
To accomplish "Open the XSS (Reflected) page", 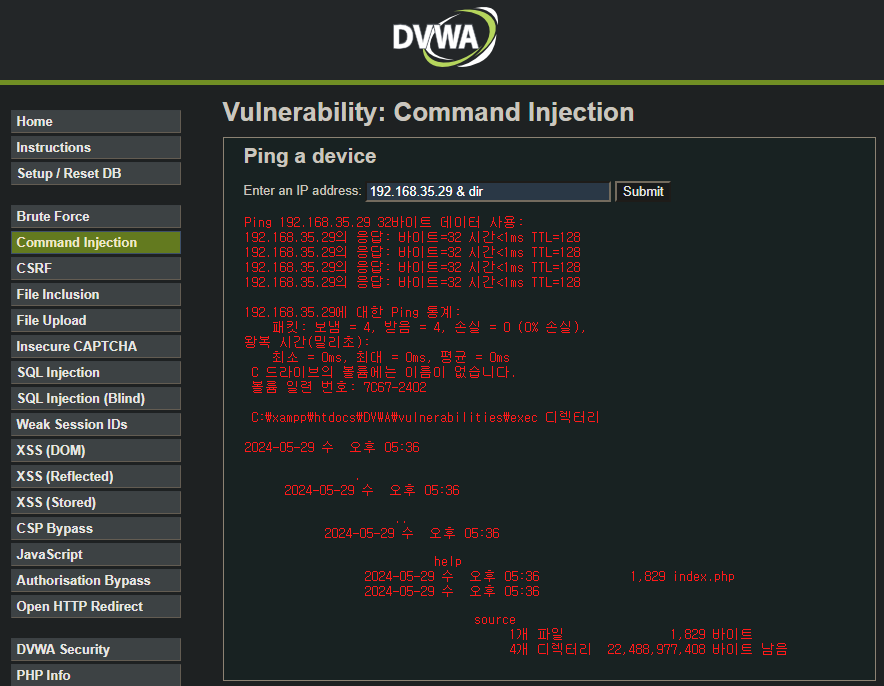I will pyautogui.click(x=96, y=476).
